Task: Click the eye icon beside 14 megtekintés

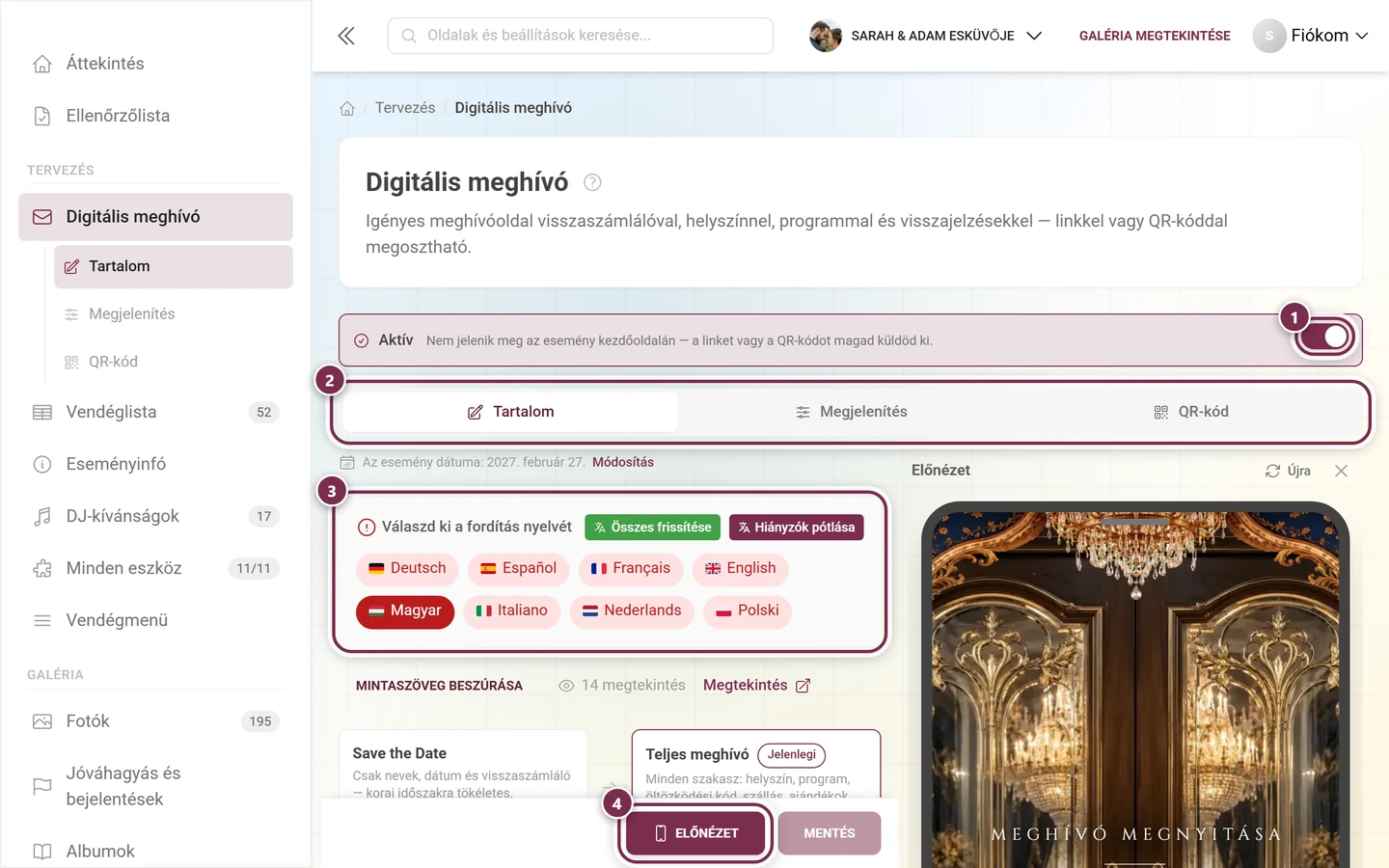Action: coord(566,686)
